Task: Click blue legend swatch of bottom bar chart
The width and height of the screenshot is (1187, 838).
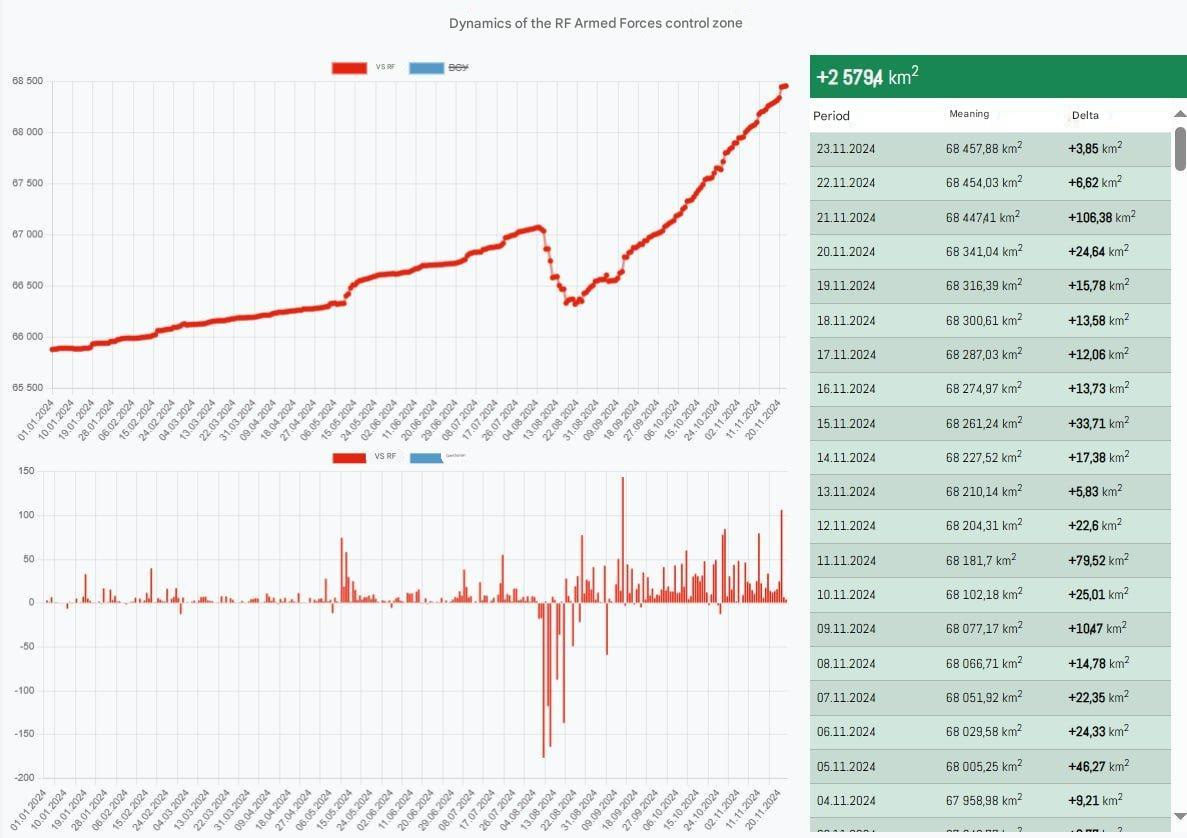Action: [x=425, y=457]
